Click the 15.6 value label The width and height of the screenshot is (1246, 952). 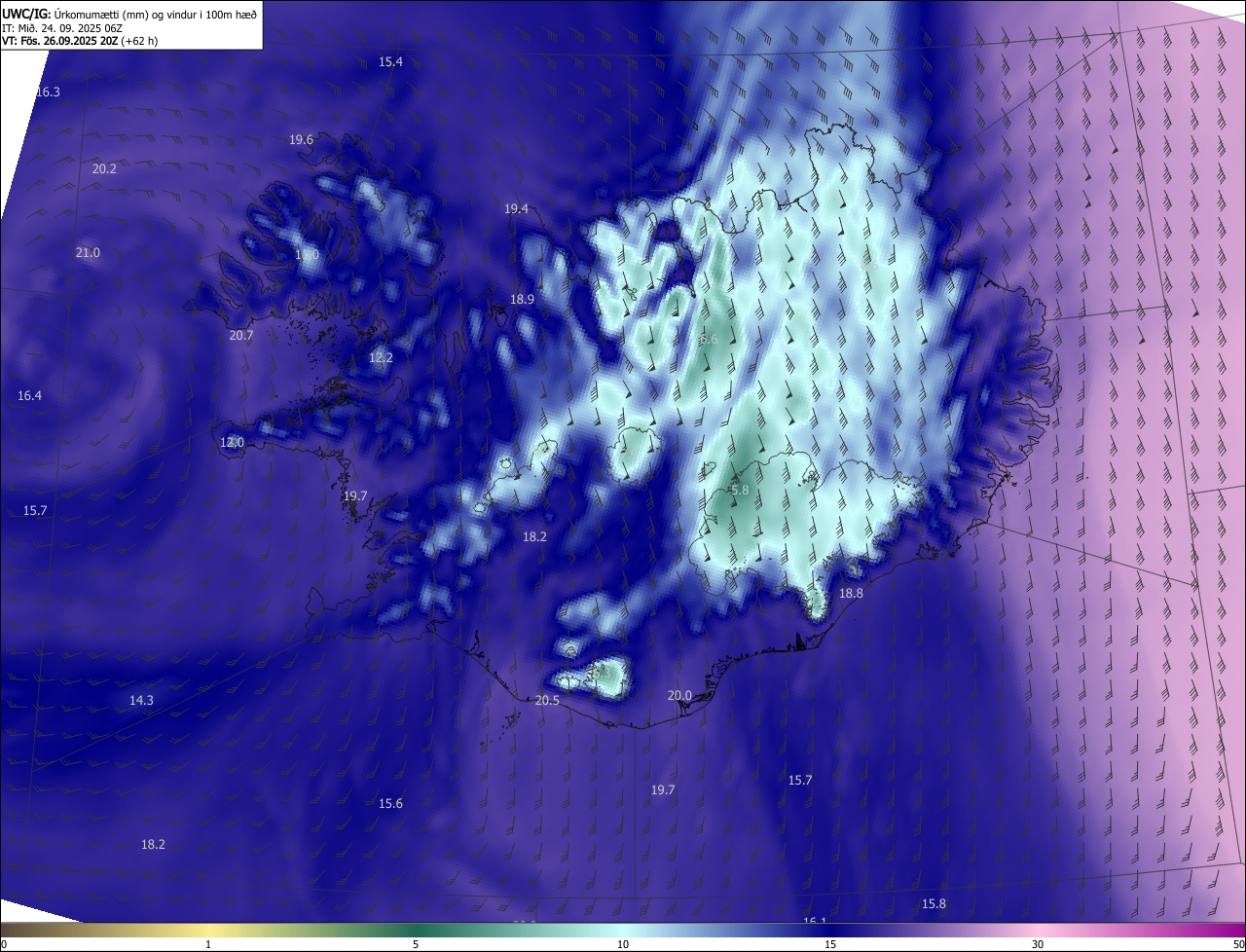390,804
